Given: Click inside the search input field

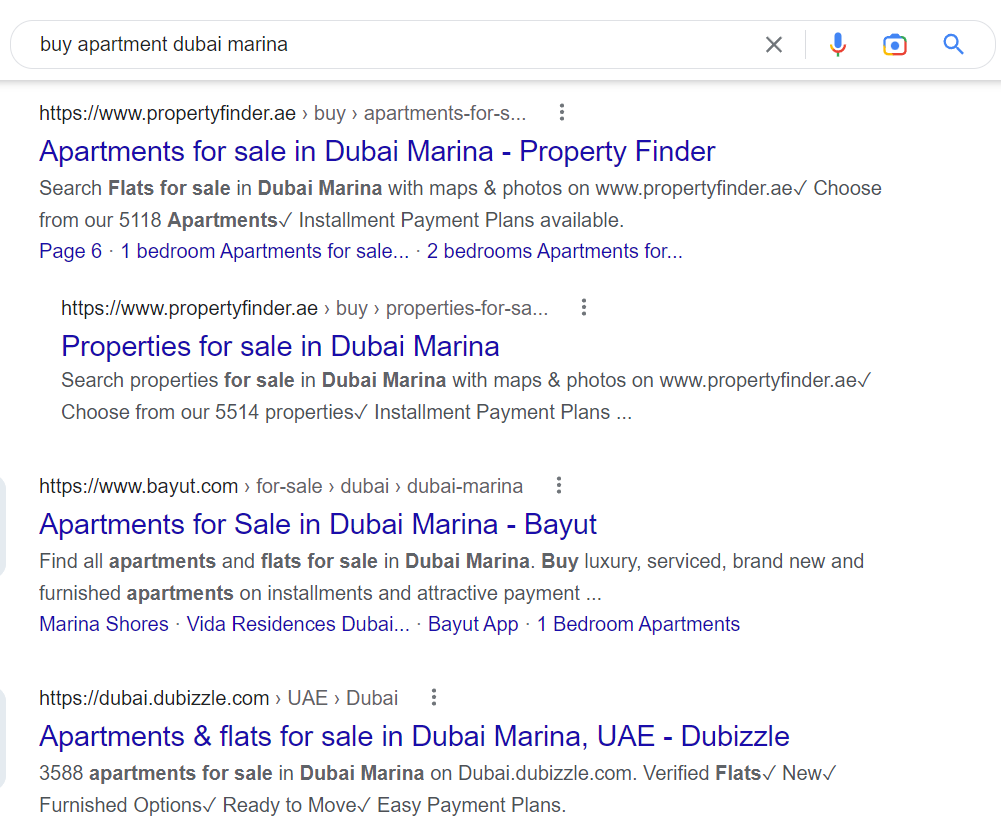Looking at the screenshot, I should (400, 44).
